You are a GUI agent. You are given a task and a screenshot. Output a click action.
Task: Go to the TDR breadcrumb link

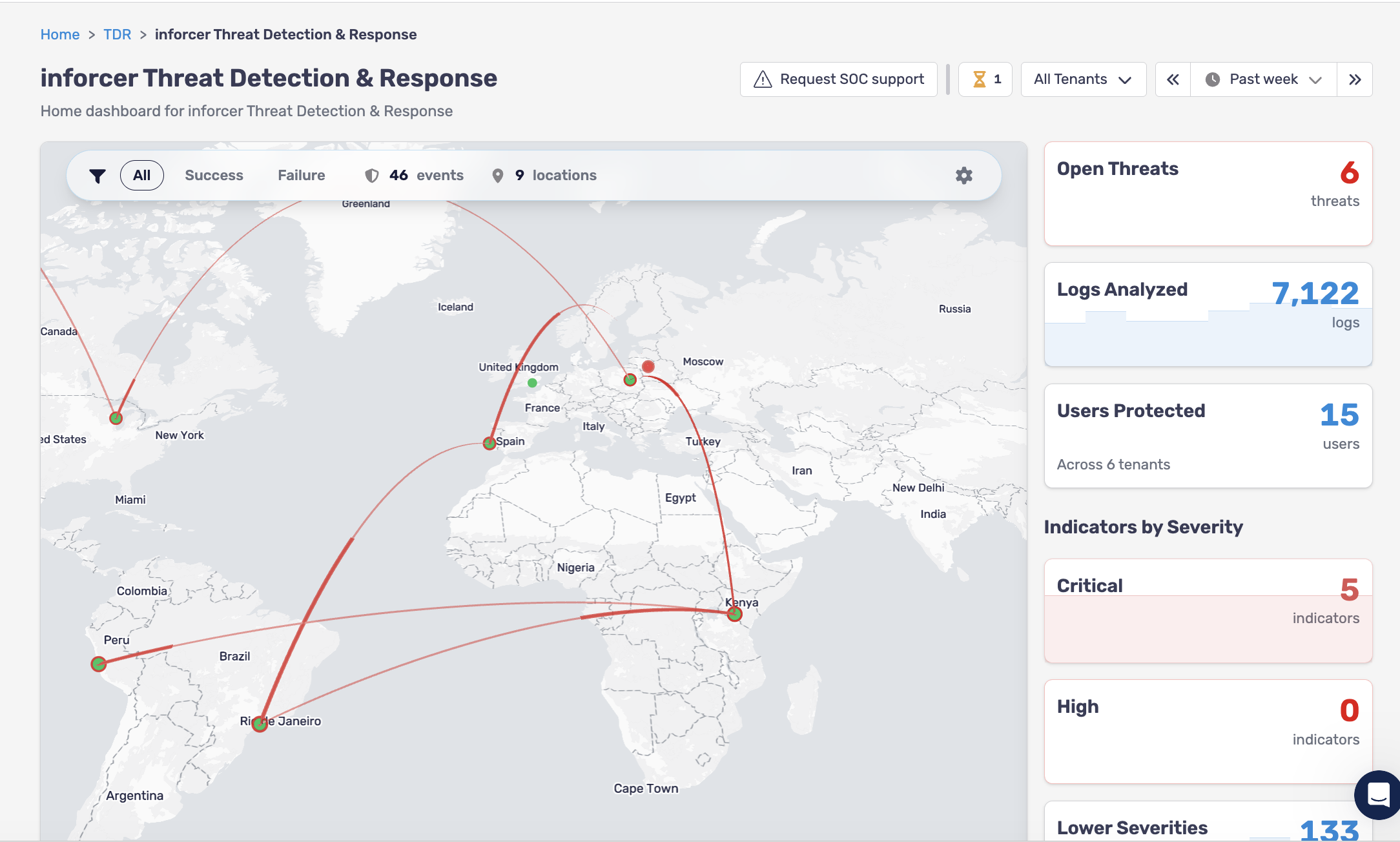pyautogui.click(x=118, y=34)
